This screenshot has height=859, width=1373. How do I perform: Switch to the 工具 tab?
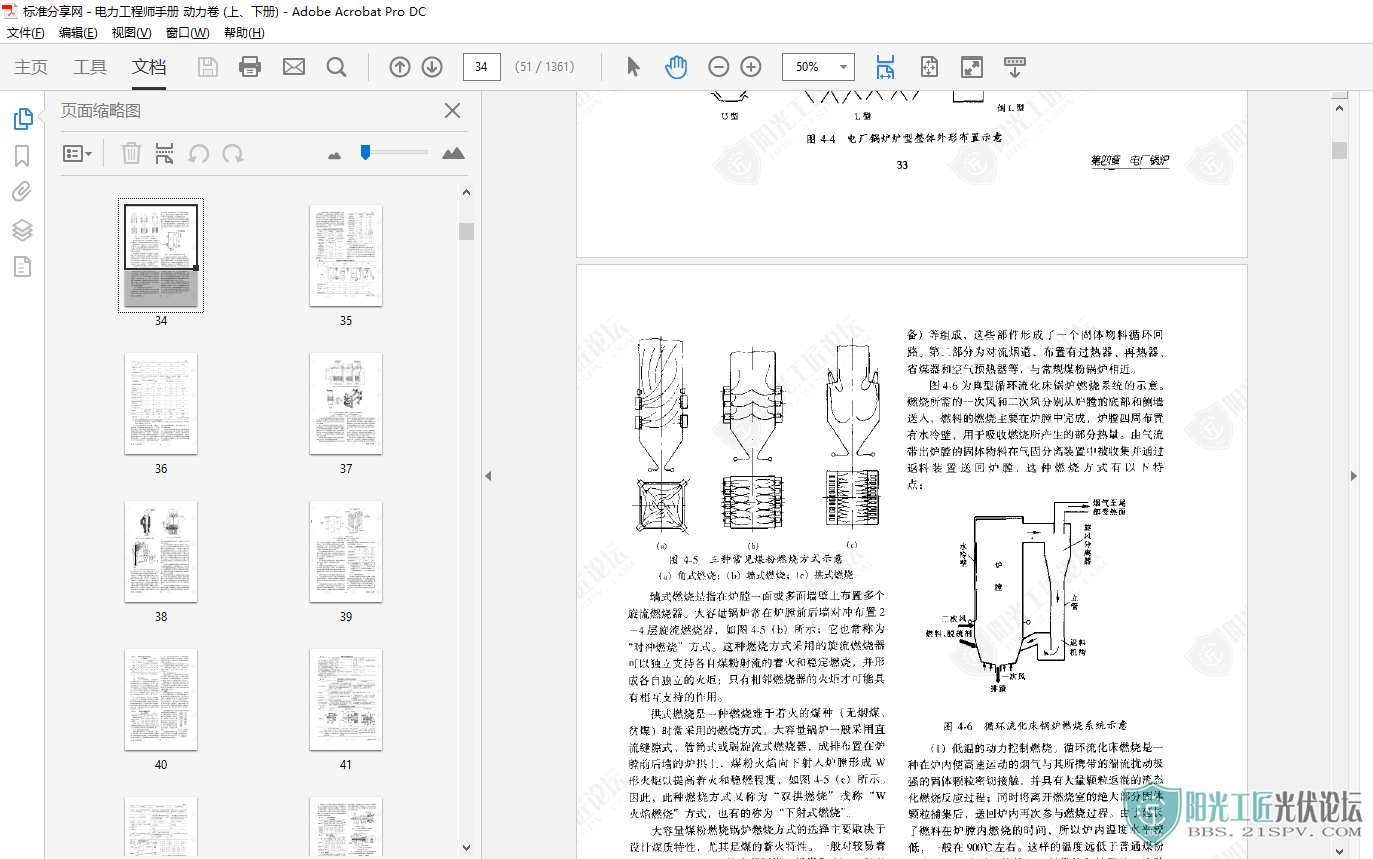click(x=90, y=67)
